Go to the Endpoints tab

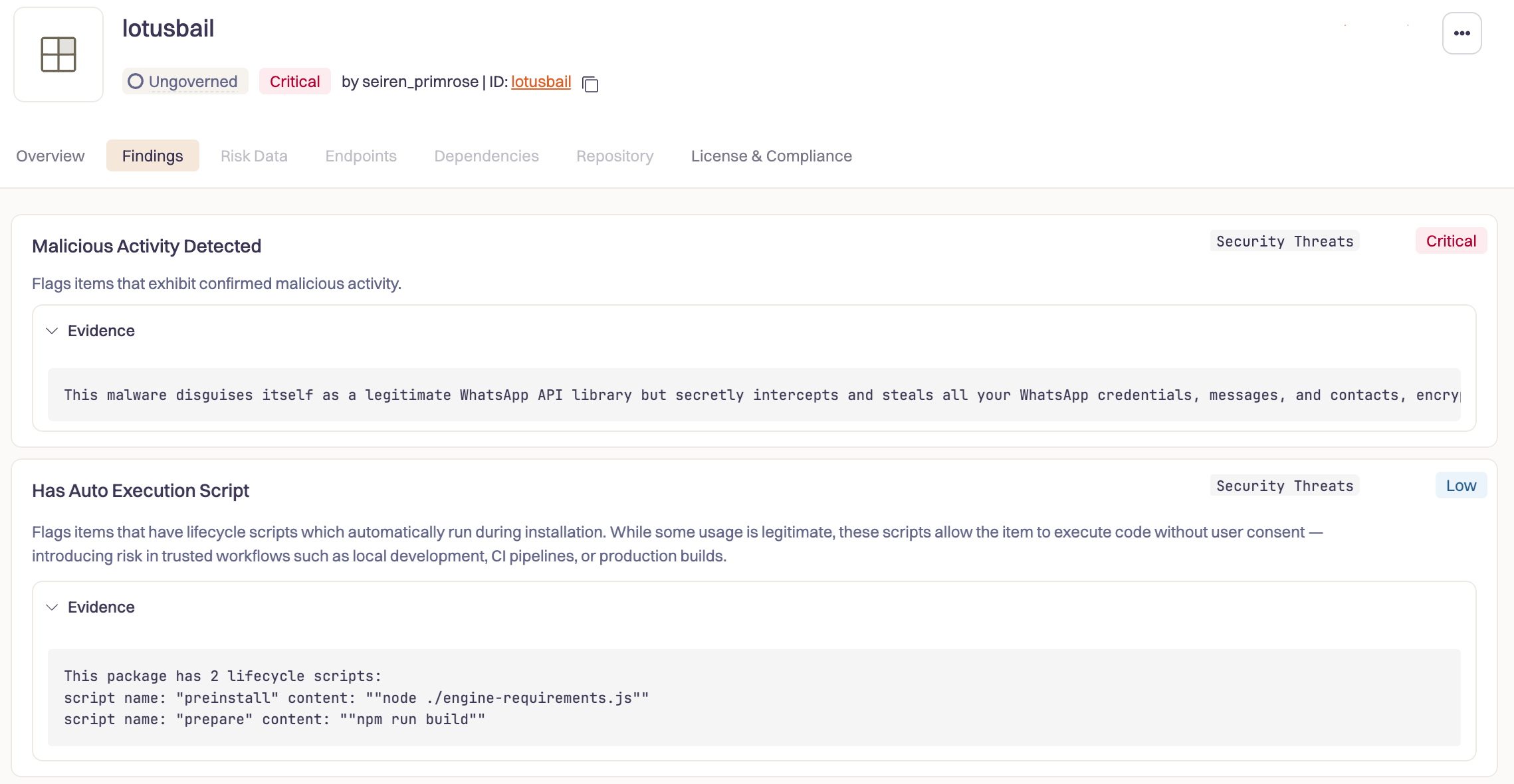pyautogui.click(x=361, y=156)
